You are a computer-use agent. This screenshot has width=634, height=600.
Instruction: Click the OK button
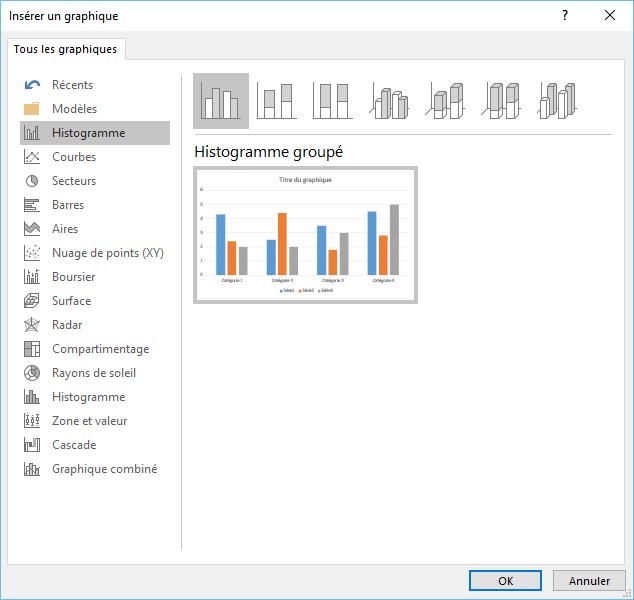[505, 580]
